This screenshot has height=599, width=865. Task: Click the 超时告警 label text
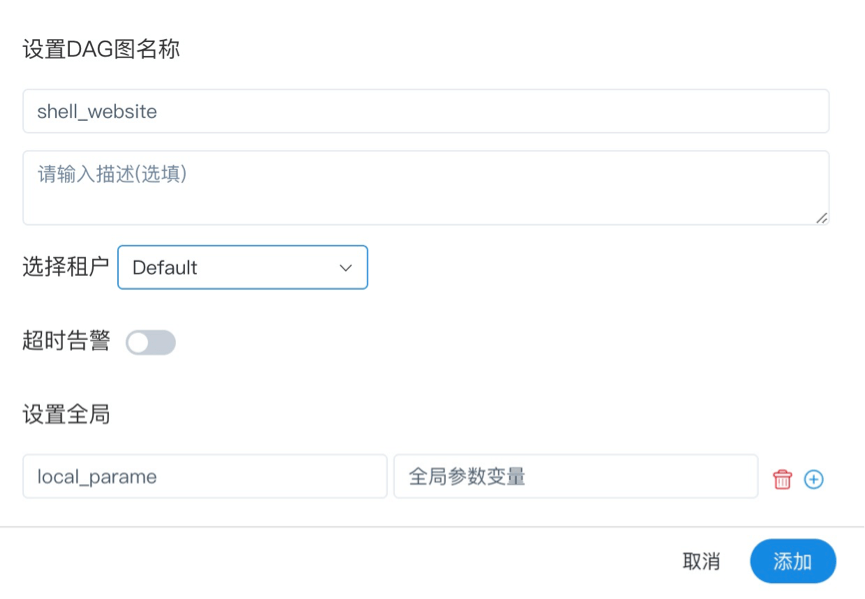click(65, 341)
